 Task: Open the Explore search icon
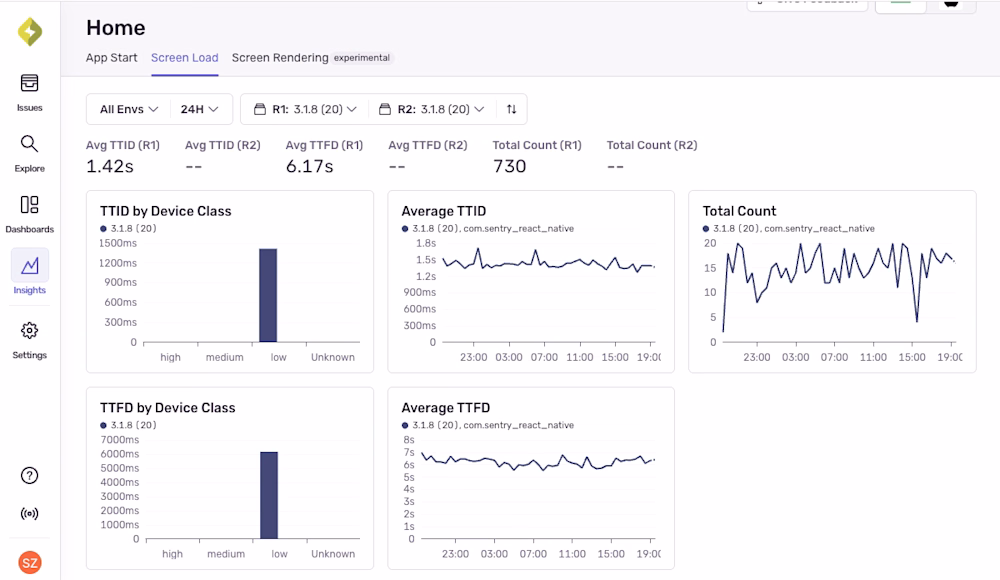(x=29, y=152)
